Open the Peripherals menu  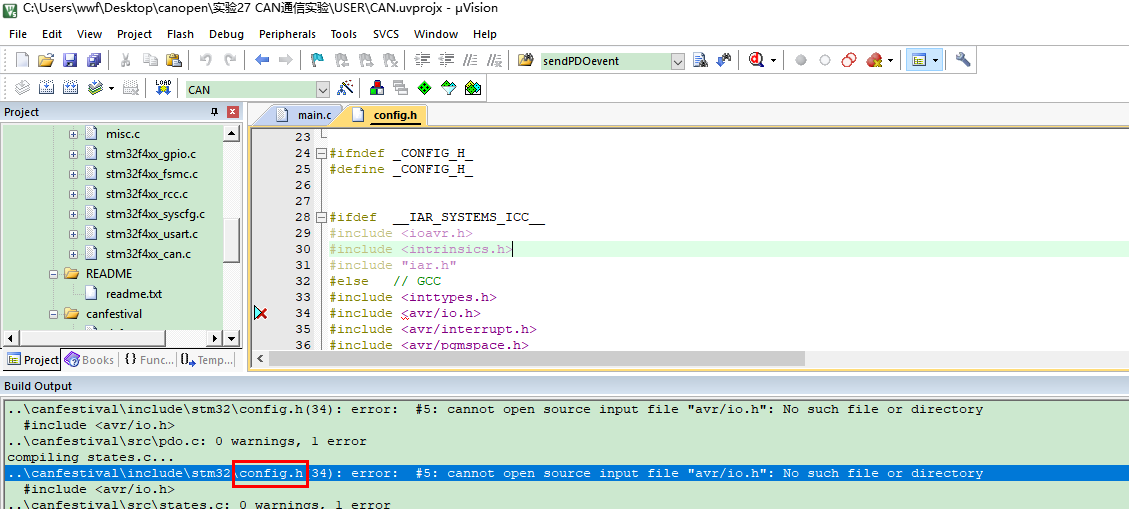[287, 34]
